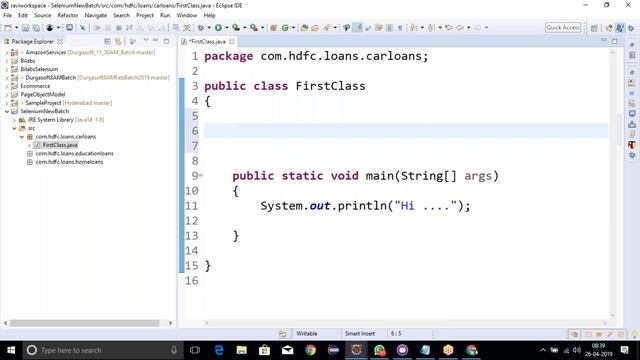Open the Refactor menu

click(x=68, y=15)
